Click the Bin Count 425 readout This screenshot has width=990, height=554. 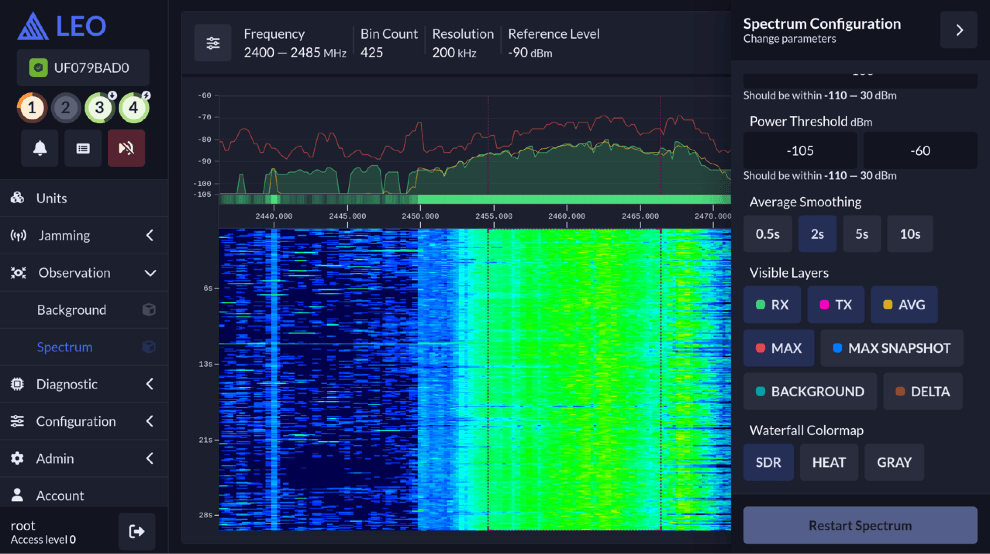tap(389, 43)
